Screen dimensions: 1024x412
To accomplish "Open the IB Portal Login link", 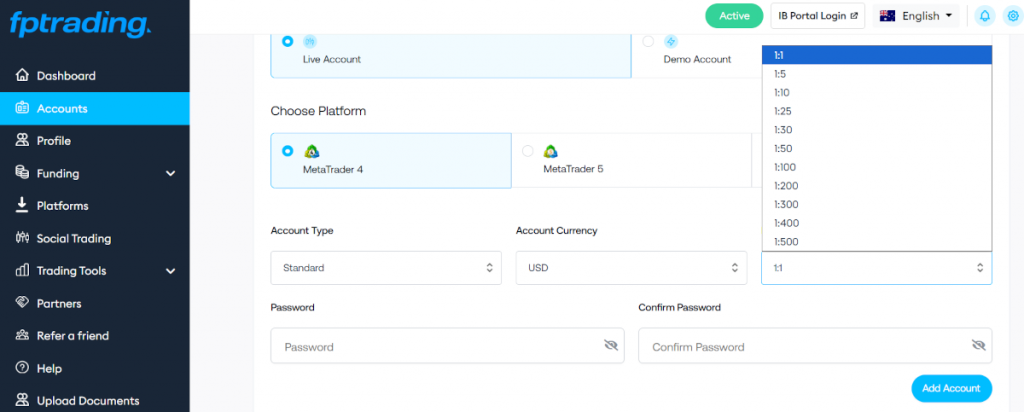I will pyautogui.click(x=818, y=16).
